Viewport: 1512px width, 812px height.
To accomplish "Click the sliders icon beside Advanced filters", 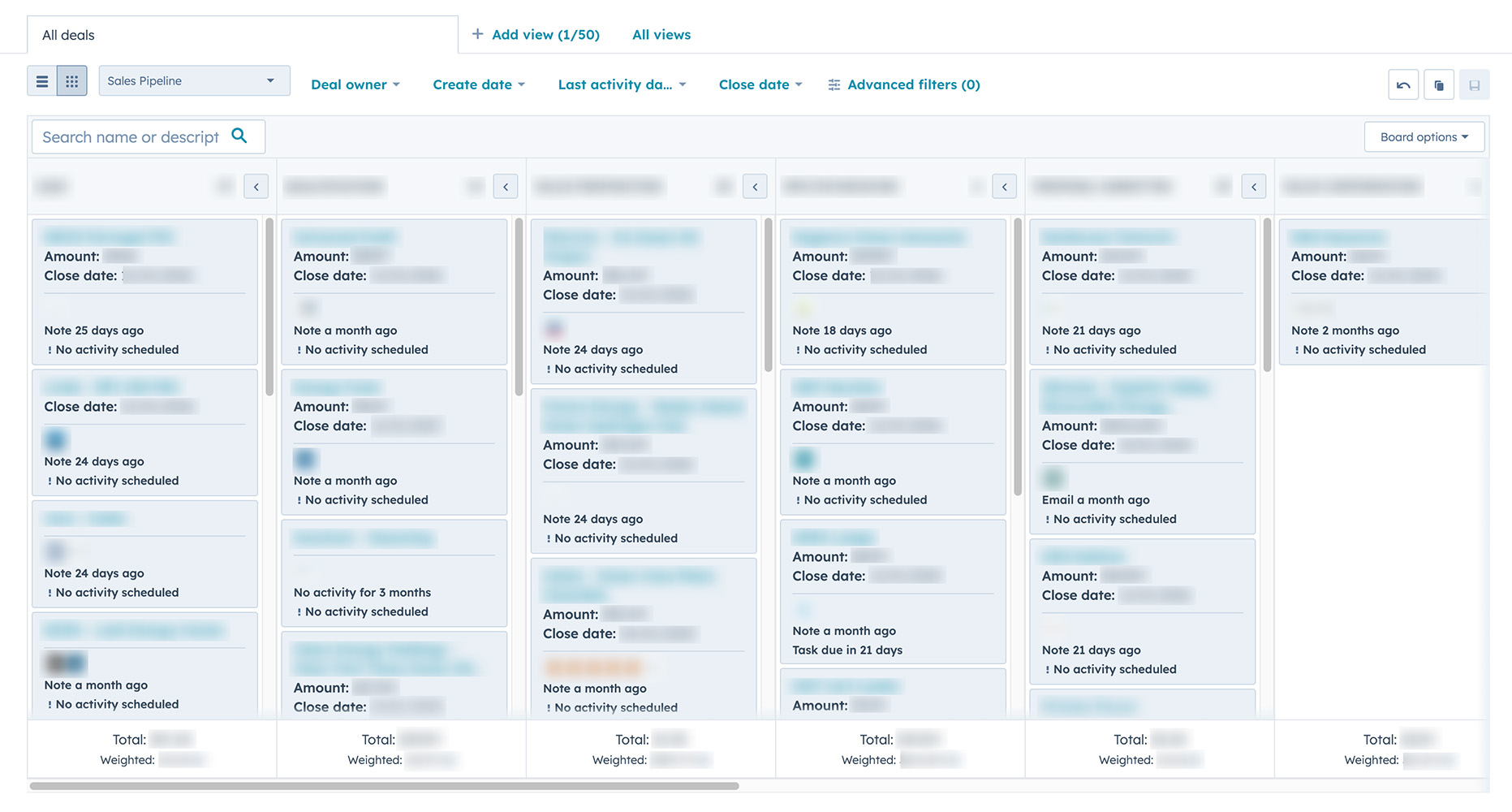I will click(x=834, y=84).
